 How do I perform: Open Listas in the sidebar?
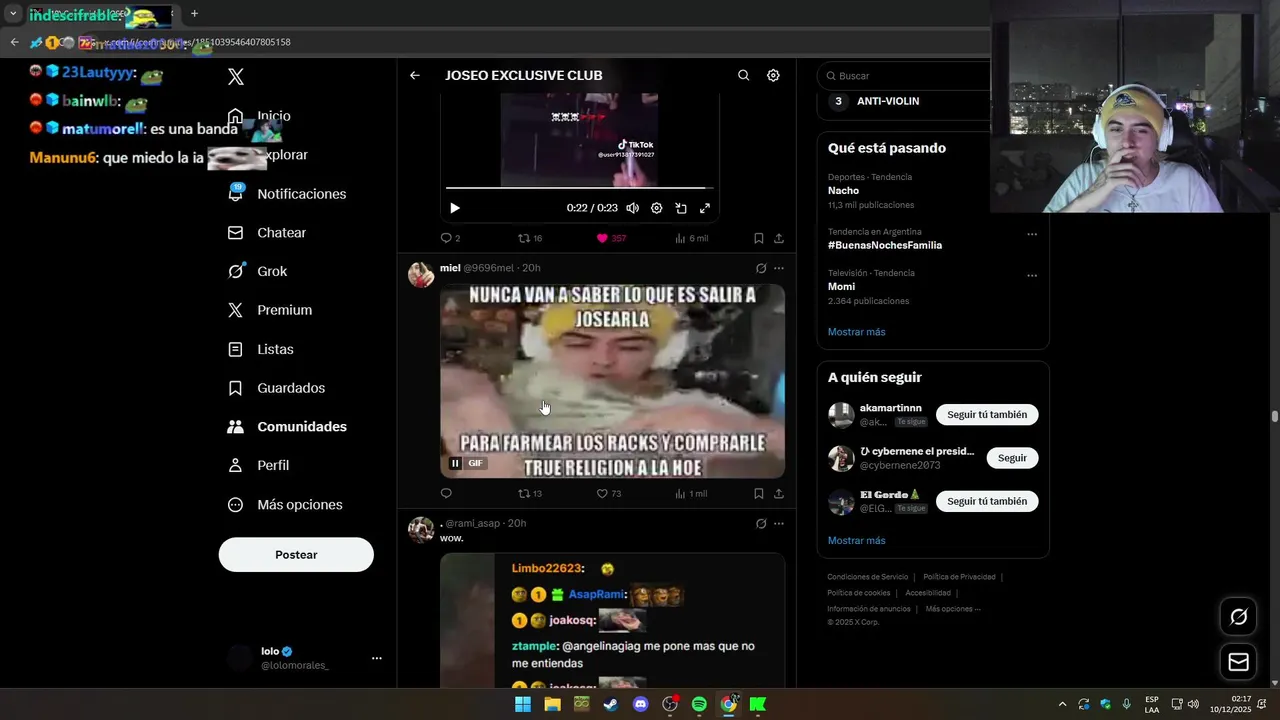tap(260, 349)
